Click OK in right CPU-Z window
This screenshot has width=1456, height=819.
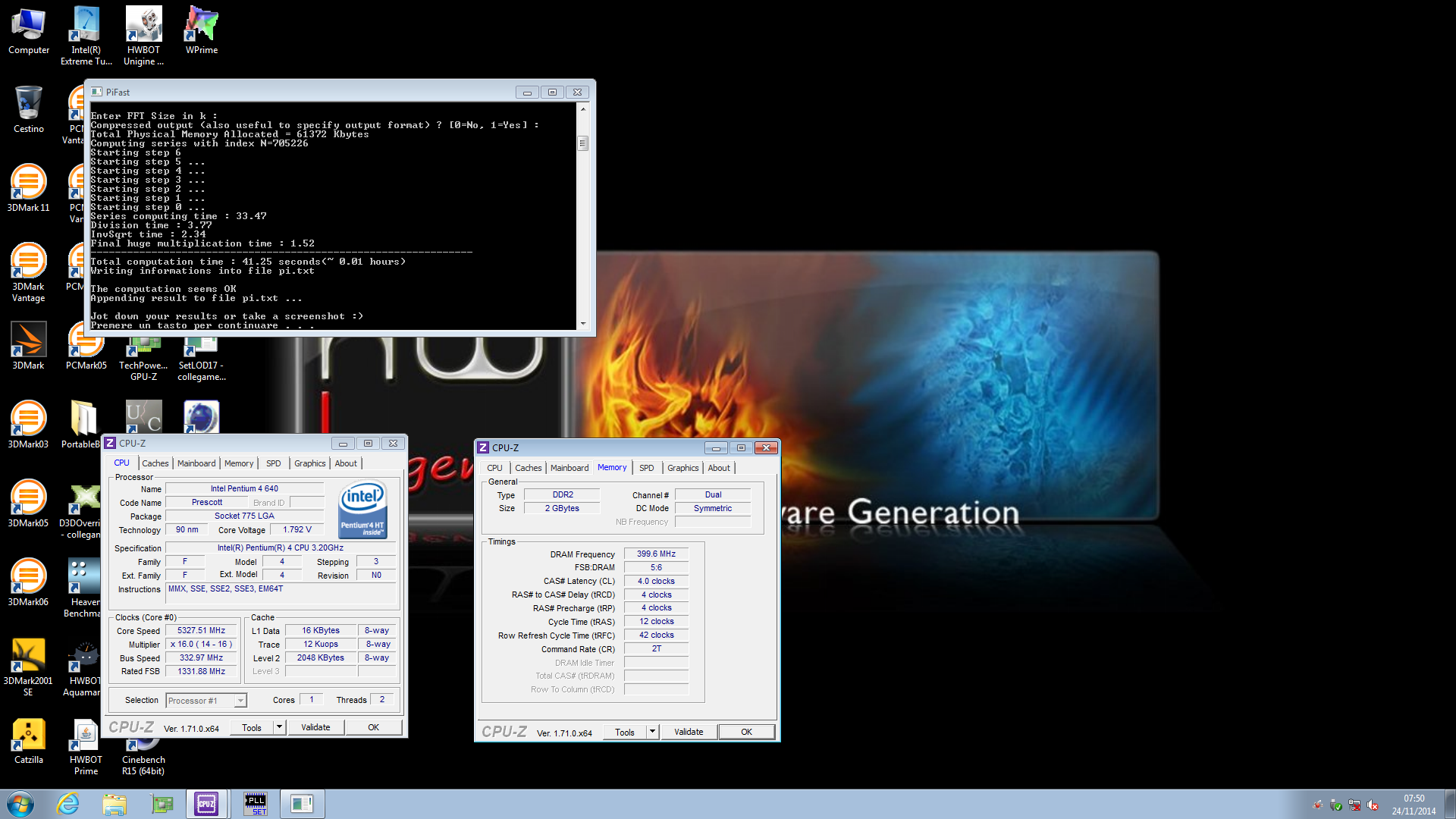point(747,732)
